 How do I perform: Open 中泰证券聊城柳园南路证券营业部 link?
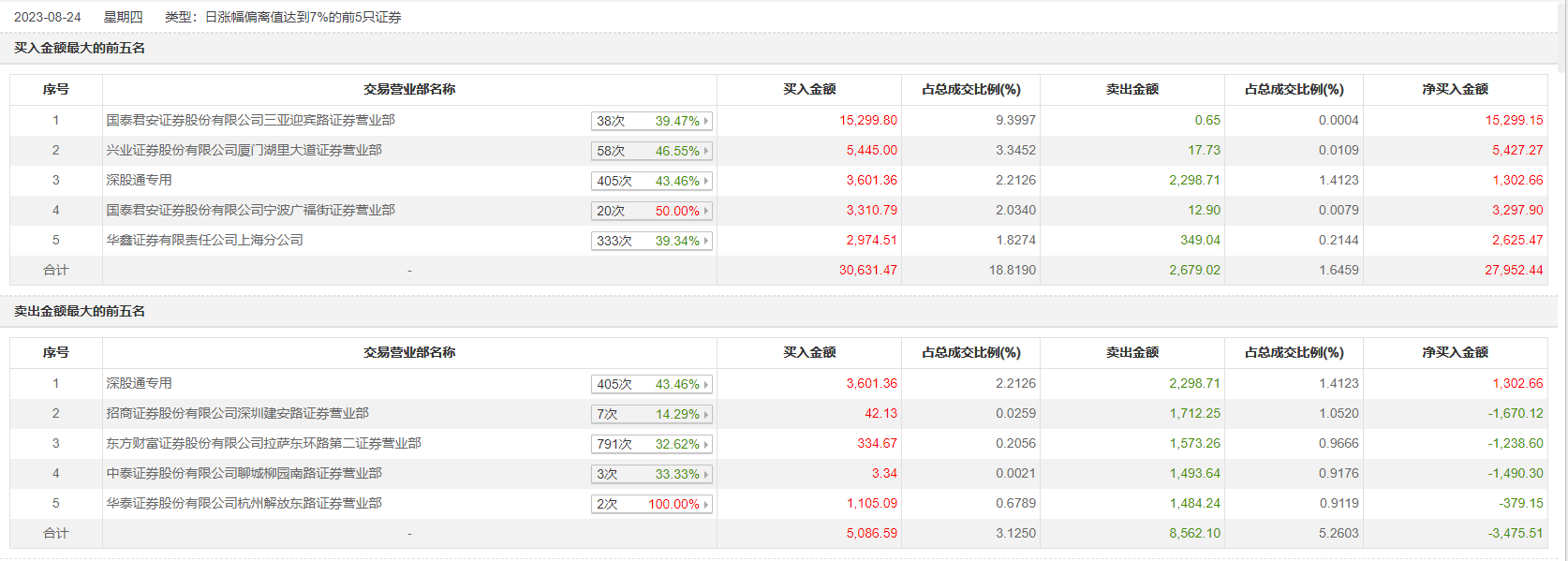(x=244, y=474)
